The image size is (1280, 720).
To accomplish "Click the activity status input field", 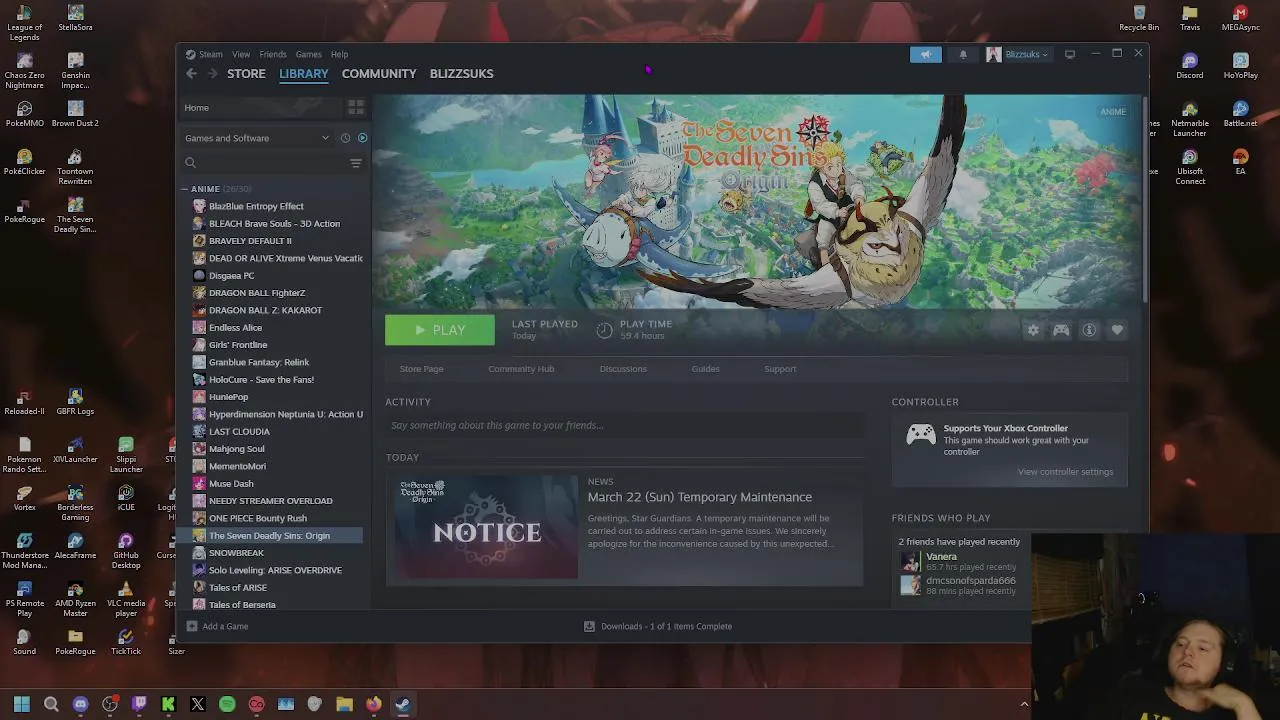I will coord(625,425).
